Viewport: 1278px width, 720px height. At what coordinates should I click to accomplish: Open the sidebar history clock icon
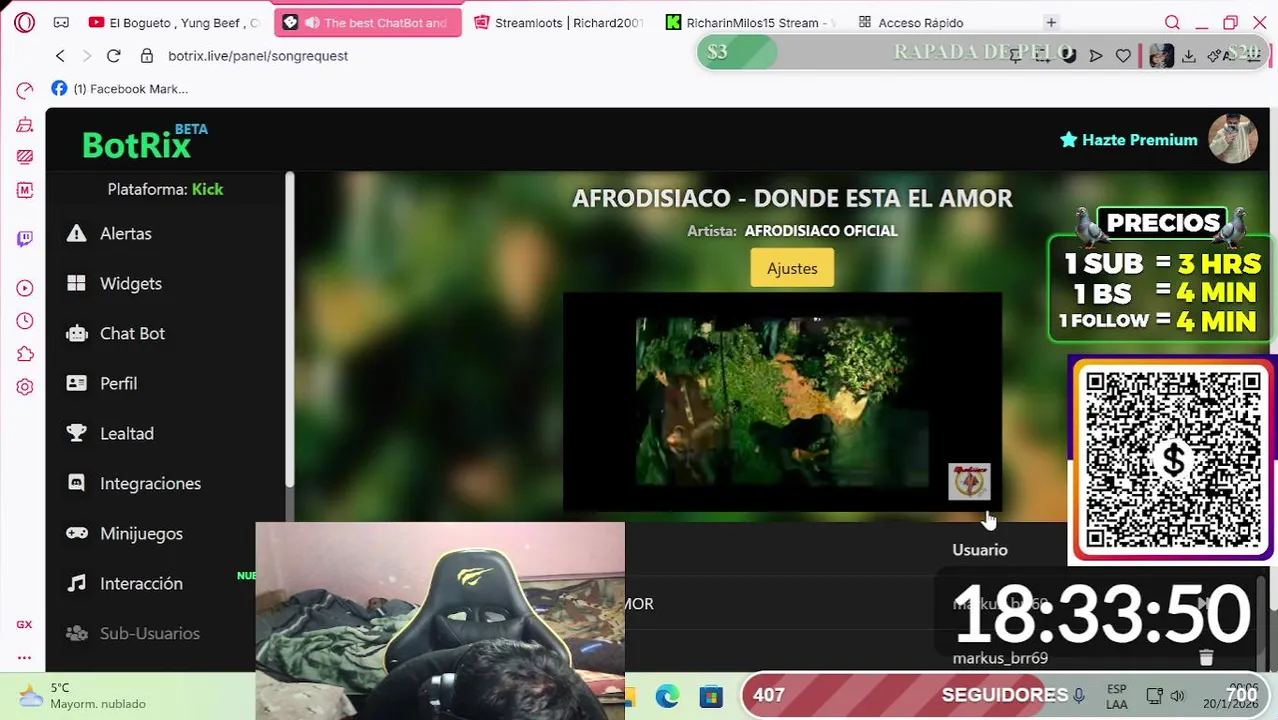tap(25, 321)
